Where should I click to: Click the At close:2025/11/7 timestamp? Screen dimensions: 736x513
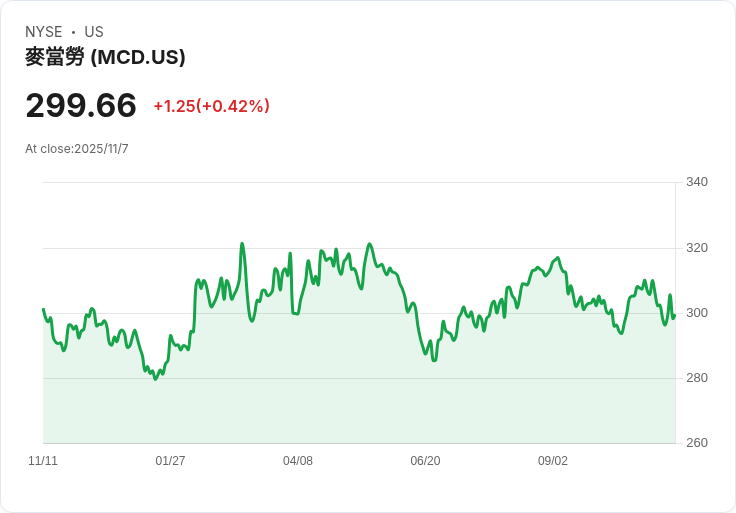click(77, 149)
